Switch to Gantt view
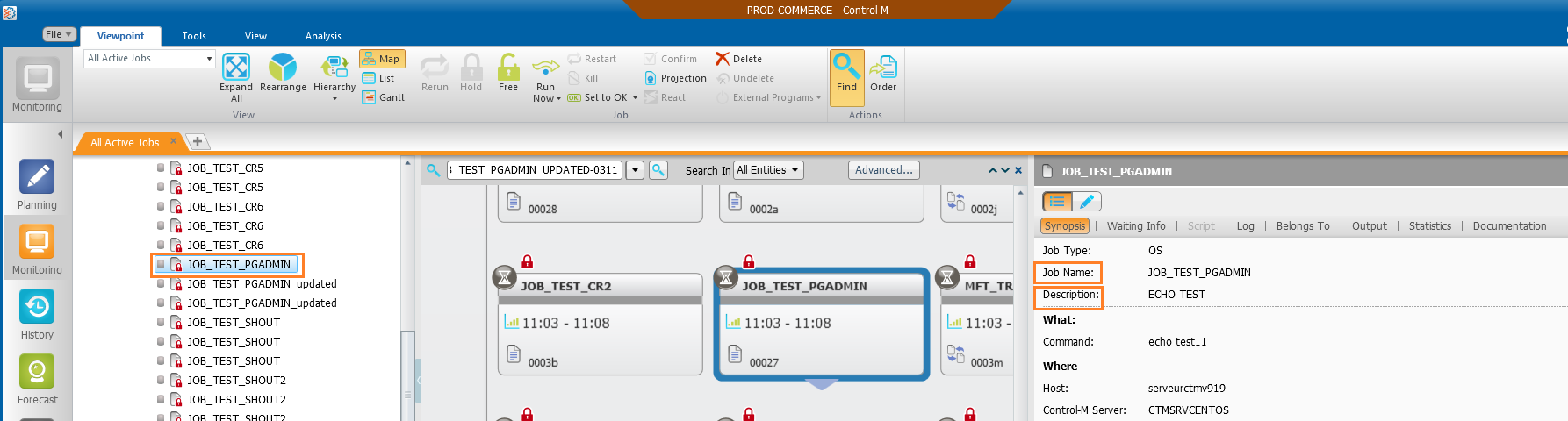Image resolution: width=1568 pixels, height=421 pixels. click(384, 97)
